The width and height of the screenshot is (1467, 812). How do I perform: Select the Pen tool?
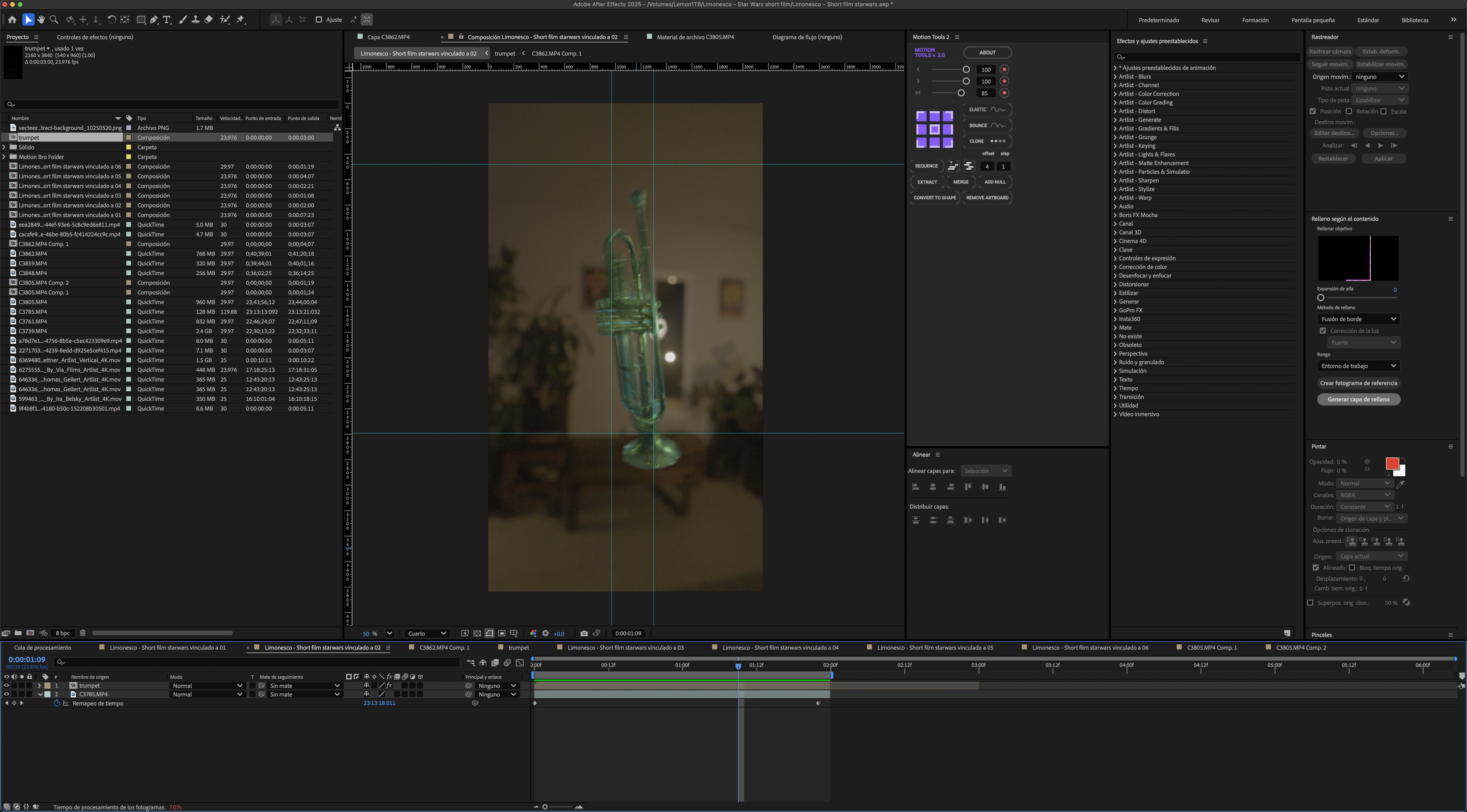point(154,19)
